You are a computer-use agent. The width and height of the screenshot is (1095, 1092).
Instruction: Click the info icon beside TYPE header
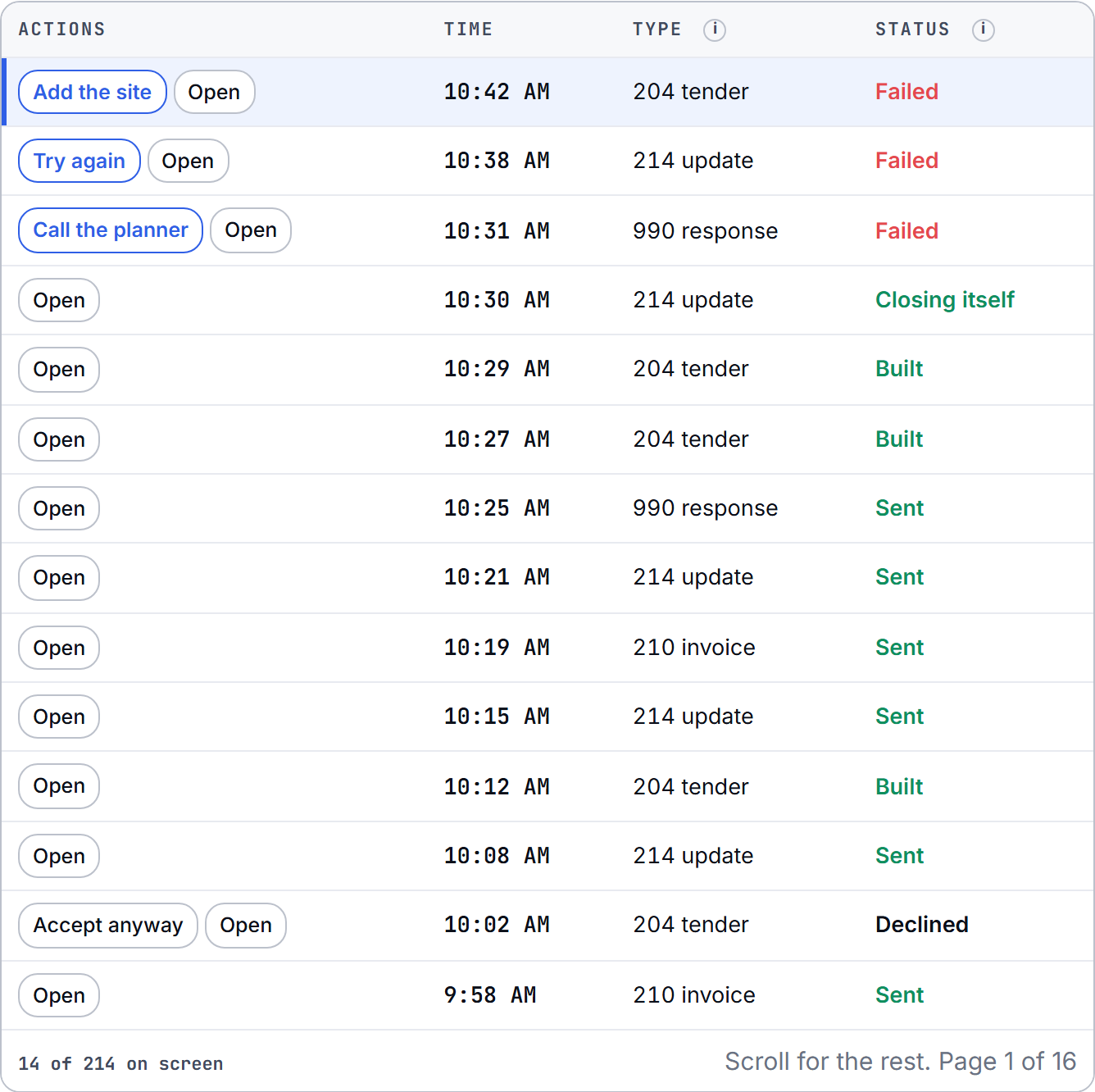click(715, 30)
